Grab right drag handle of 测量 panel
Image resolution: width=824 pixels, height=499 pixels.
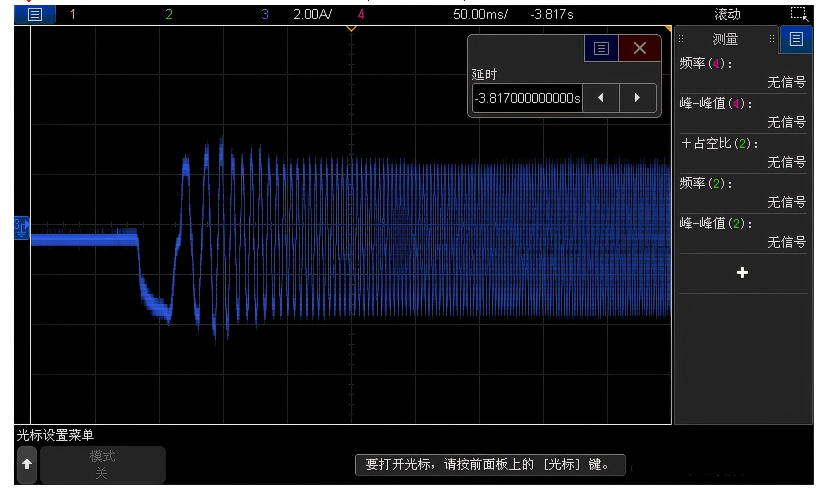tap(771, 38)
